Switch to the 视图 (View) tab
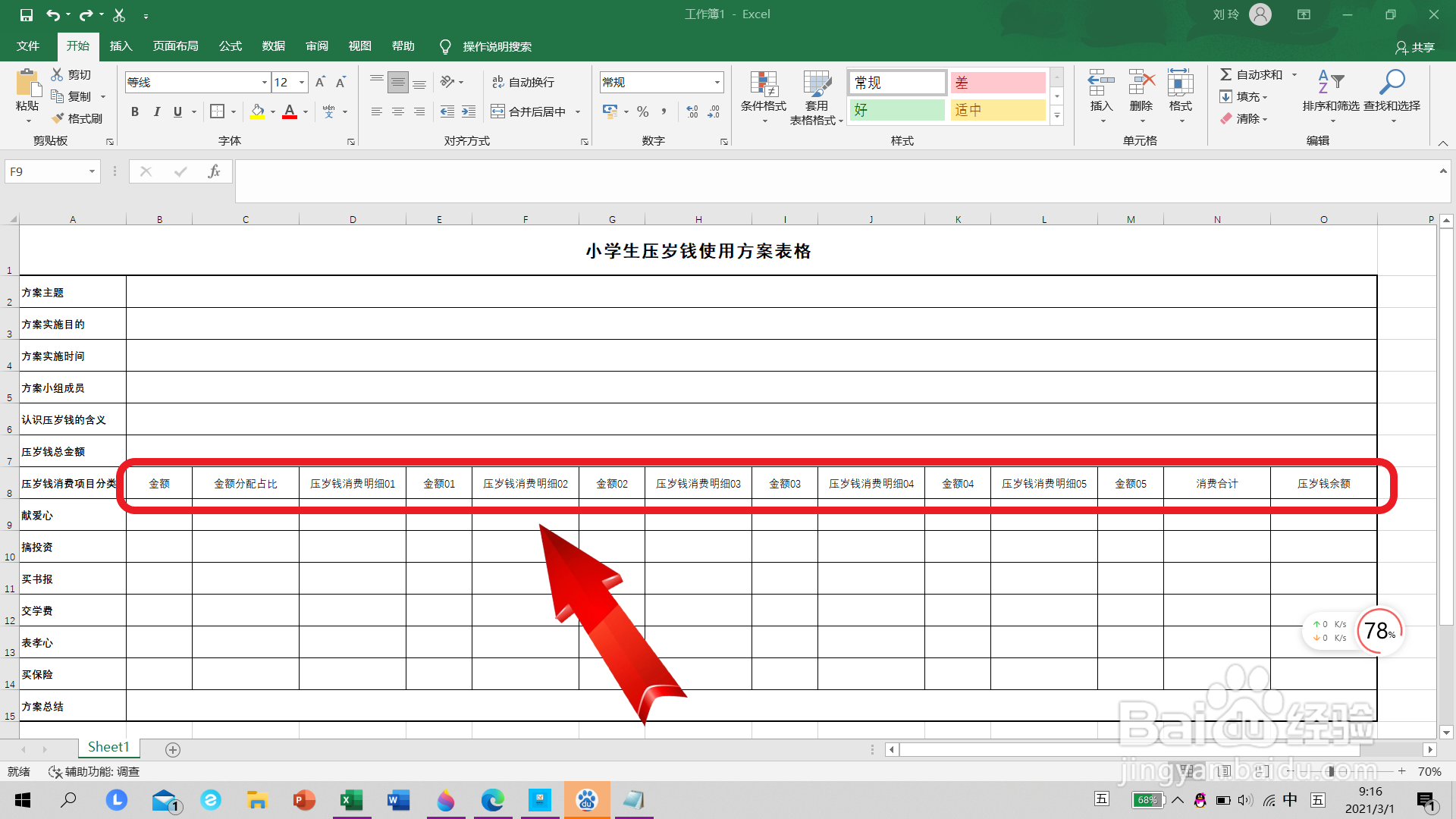This screenshot has width=1456, height=819. coord(359,46)
